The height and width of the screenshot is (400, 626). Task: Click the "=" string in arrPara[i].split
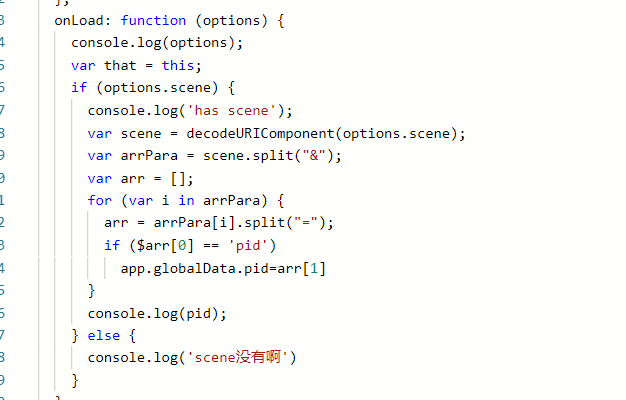click(x=306, y=223)
